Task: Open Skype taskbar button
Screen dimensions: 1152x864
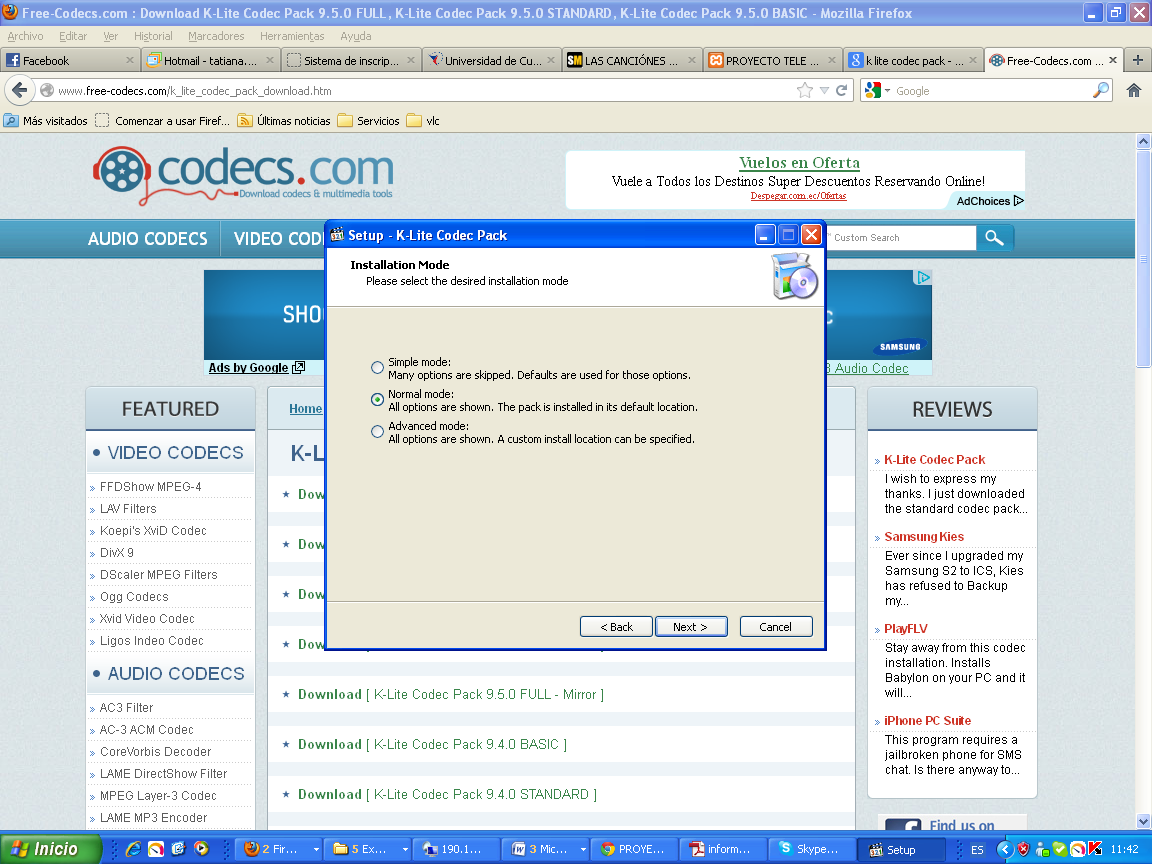Action: point(812,849)
